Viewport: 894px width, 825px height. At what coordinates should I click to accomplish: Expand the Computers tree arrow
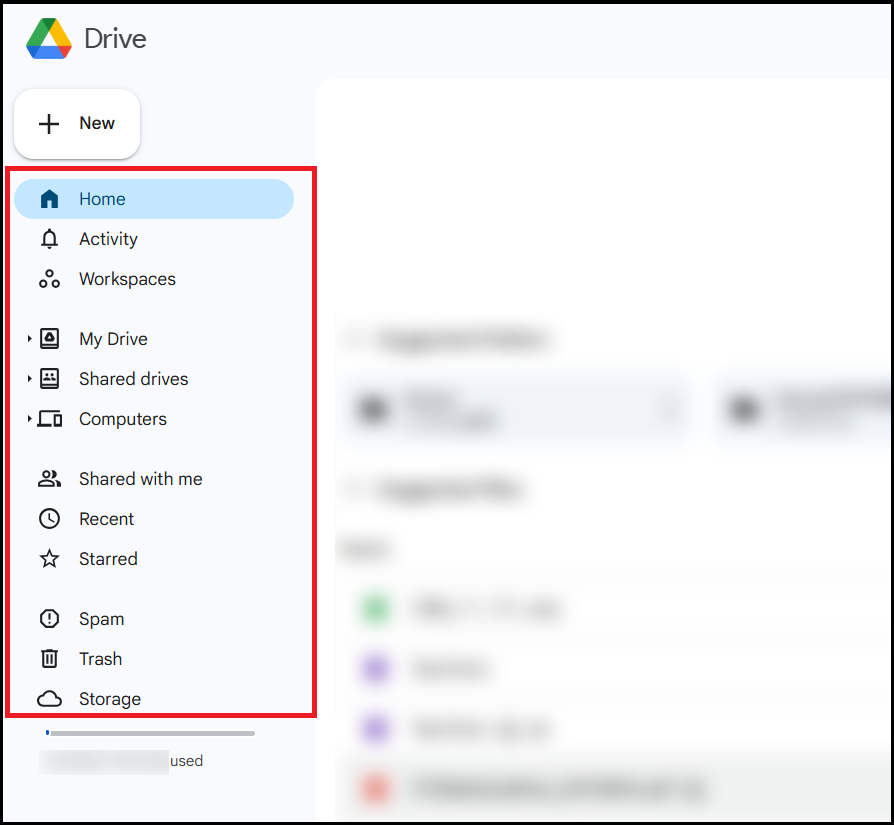pos(29,419)
